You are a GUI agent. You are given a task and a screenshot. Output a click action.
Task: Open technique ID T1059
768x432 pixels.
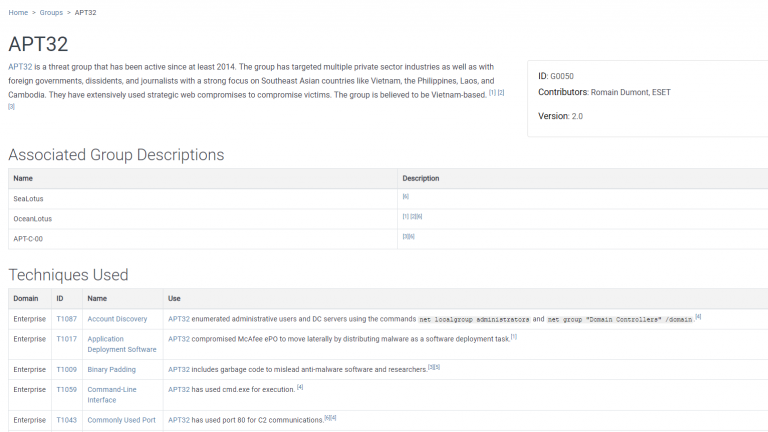click(x=67, y=390)
